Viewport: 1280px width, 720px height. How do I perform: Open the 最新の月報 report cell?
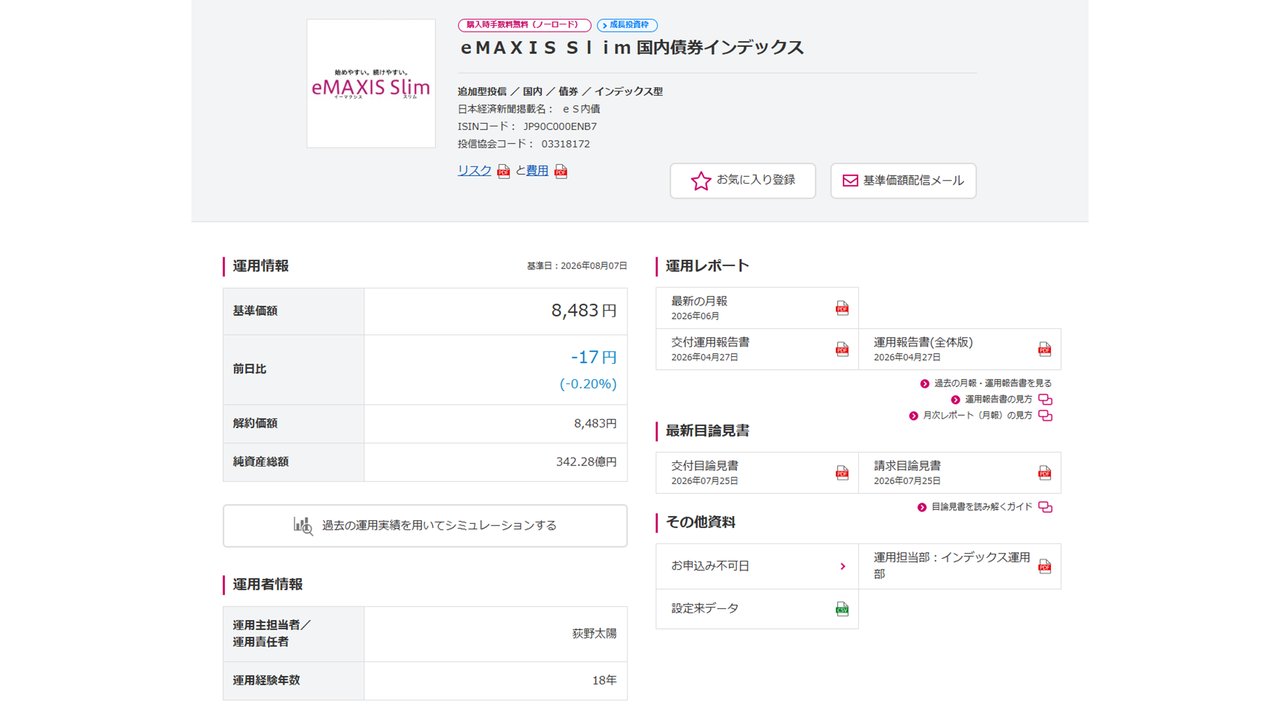pyautogui.click(x=757, y=308)
